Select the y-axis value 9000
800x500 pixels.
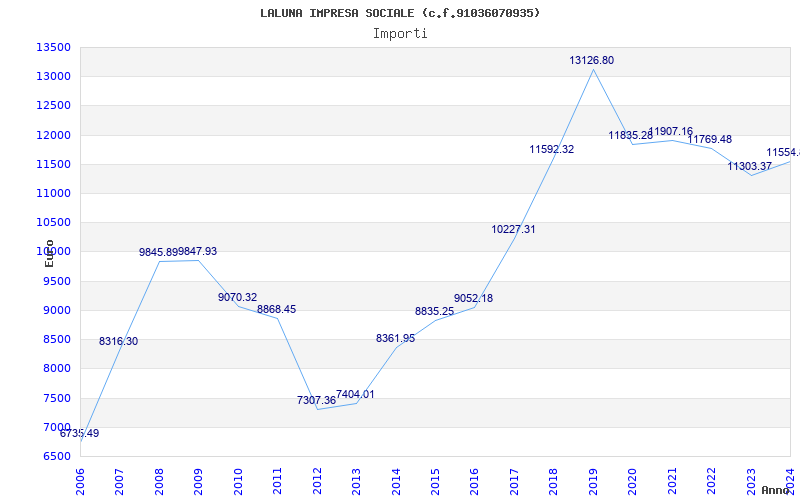[x=56, y=310]
